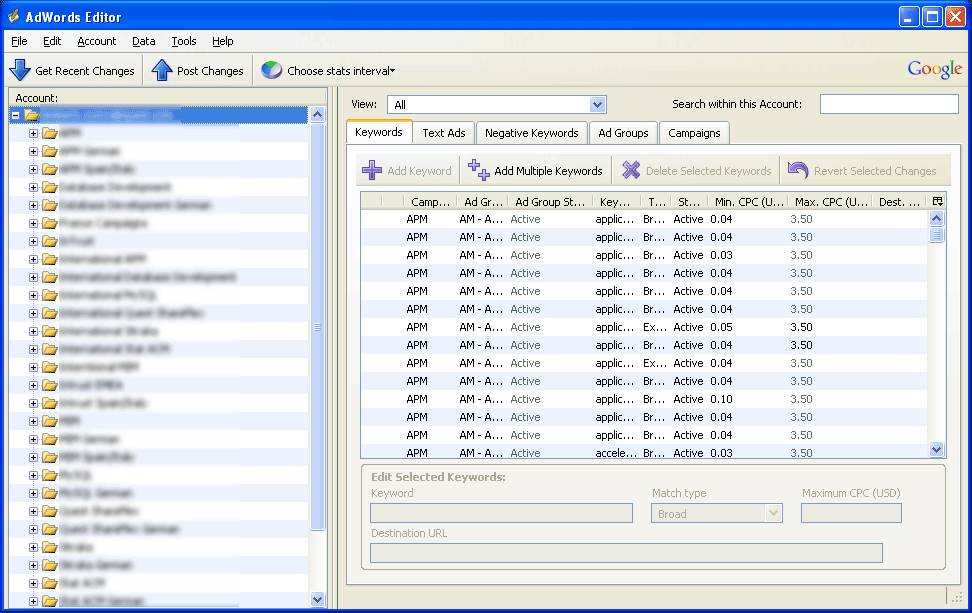Expand the APM folder in the account tree
The height and width of the screenshot is (613, 972).
coord(31,132)
